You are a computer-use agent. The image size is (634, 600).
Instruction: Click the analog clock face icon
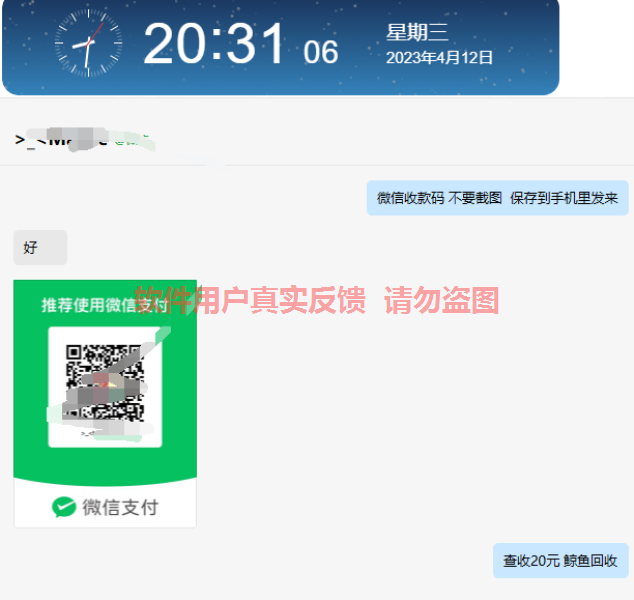point(88,43)
